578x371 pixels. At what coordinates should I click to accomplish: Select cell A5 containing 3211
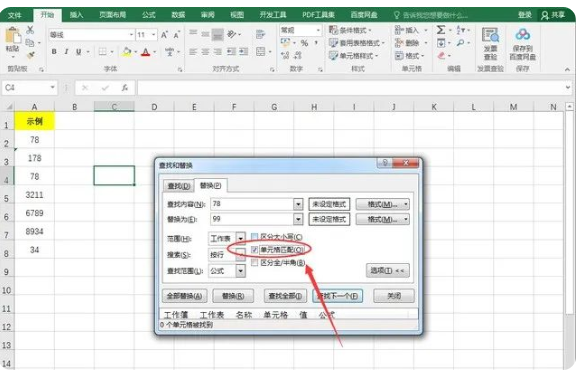pyautogui.click(x=34, y=195)
